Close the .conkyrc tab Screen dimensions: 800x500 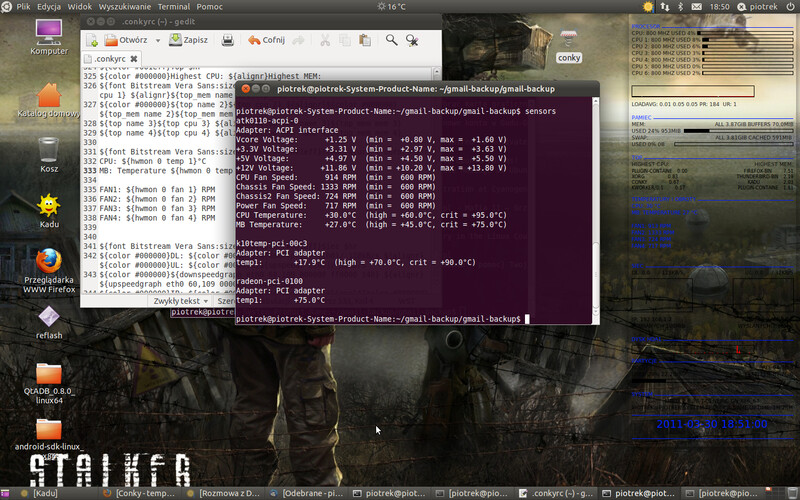pos(132,59)
